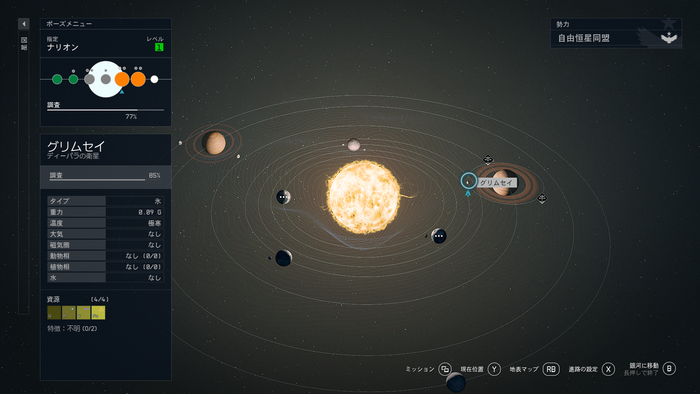This screenshot has height=394, width=700.
Task: Click the diamond marker above the right gas giant
Action: coord(488,159)
